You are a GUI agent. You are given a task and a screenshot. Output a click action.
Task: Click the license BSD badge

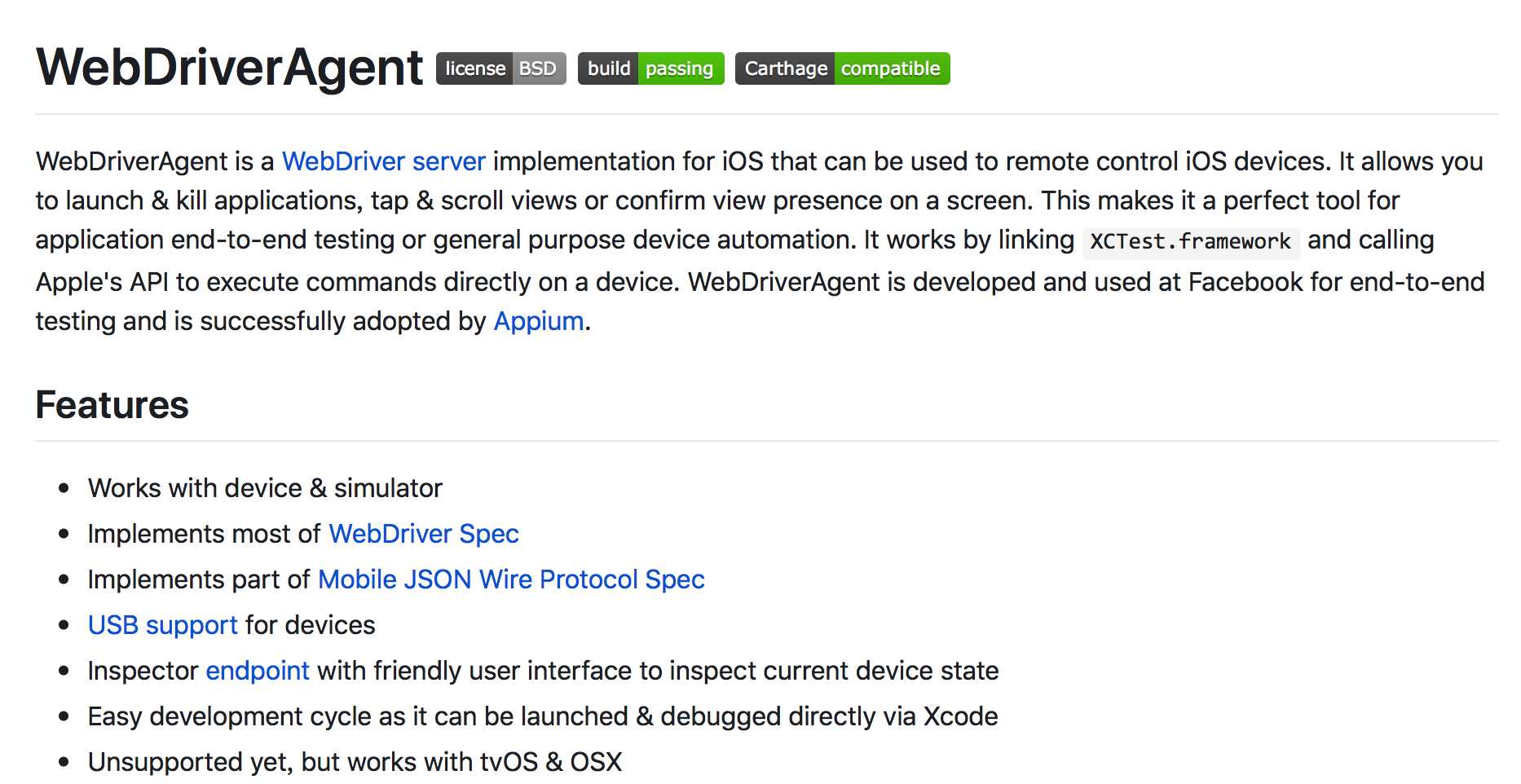pos(500,68)
